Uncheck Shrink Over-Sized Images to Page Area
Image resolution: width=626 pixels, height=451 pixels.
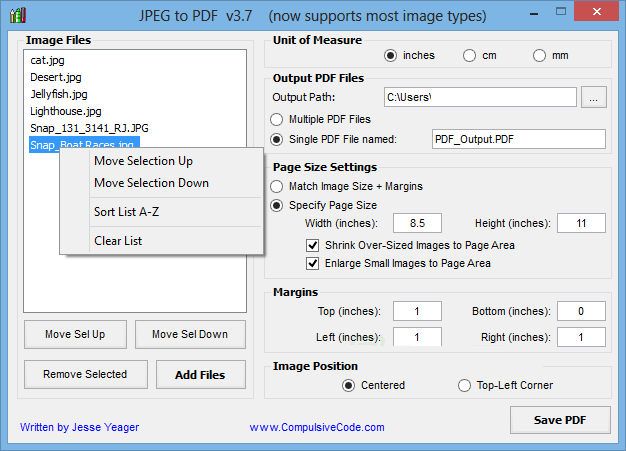point(312,245)
